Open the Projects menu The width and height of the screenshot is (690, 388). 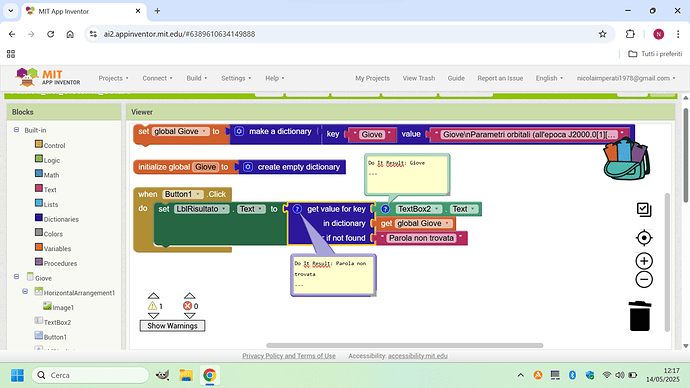tap(113, 78)
